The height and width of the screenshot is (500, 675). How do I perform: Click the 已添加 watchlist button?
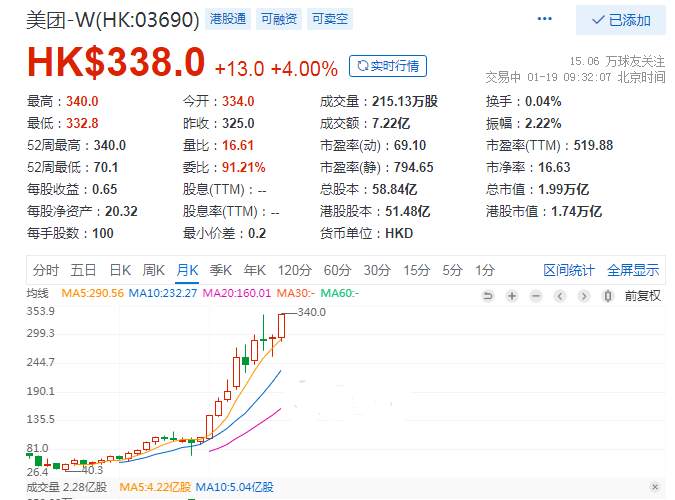pyautogui.click(x=621, y=20)
